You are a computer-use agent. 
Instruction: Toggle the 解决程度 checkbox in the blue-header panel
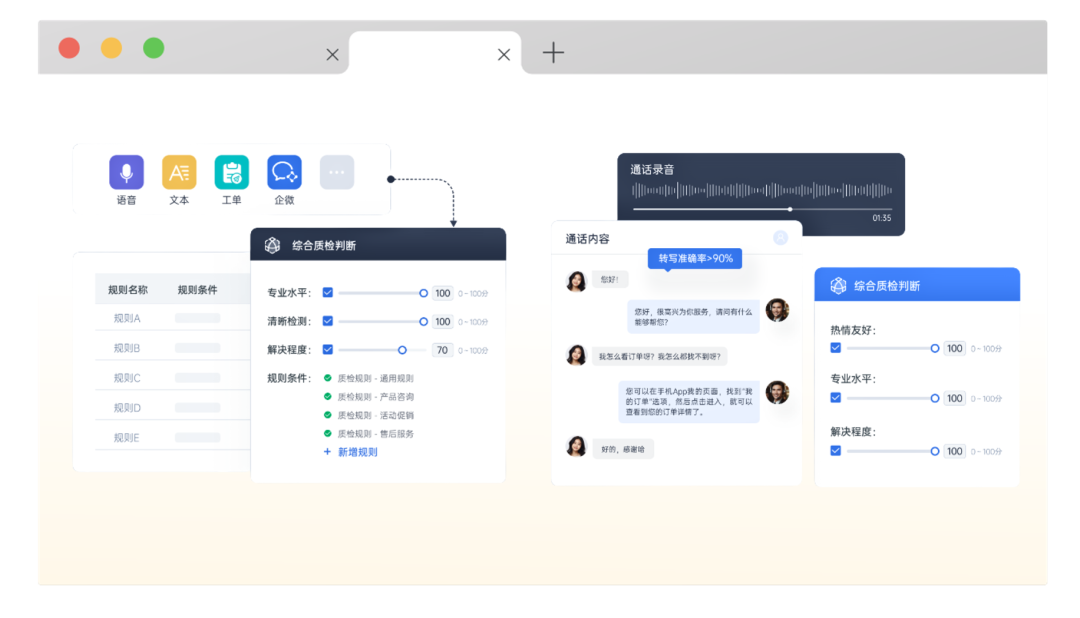point(835,451)
